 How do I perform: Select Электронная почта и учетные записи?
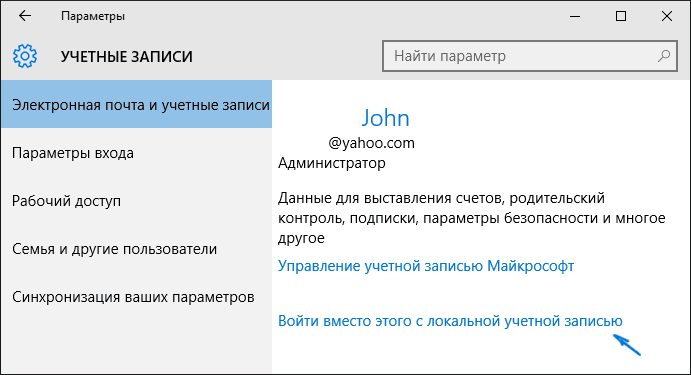[137, 104]
